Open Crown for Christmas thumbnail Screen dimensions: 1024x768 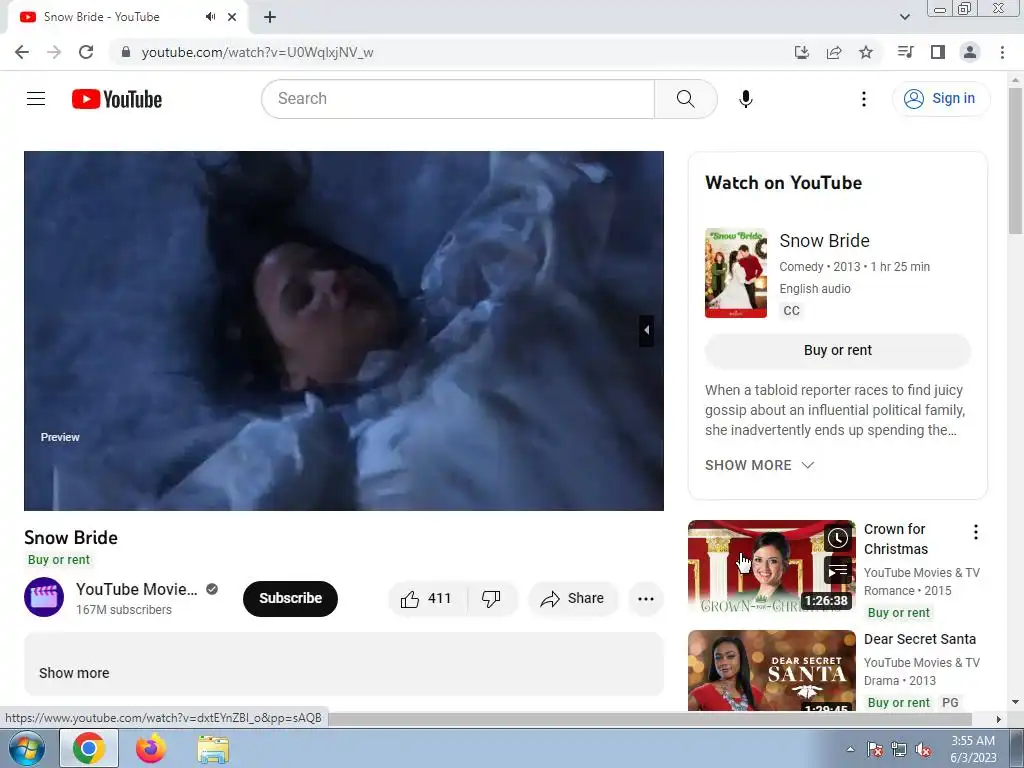771,567
